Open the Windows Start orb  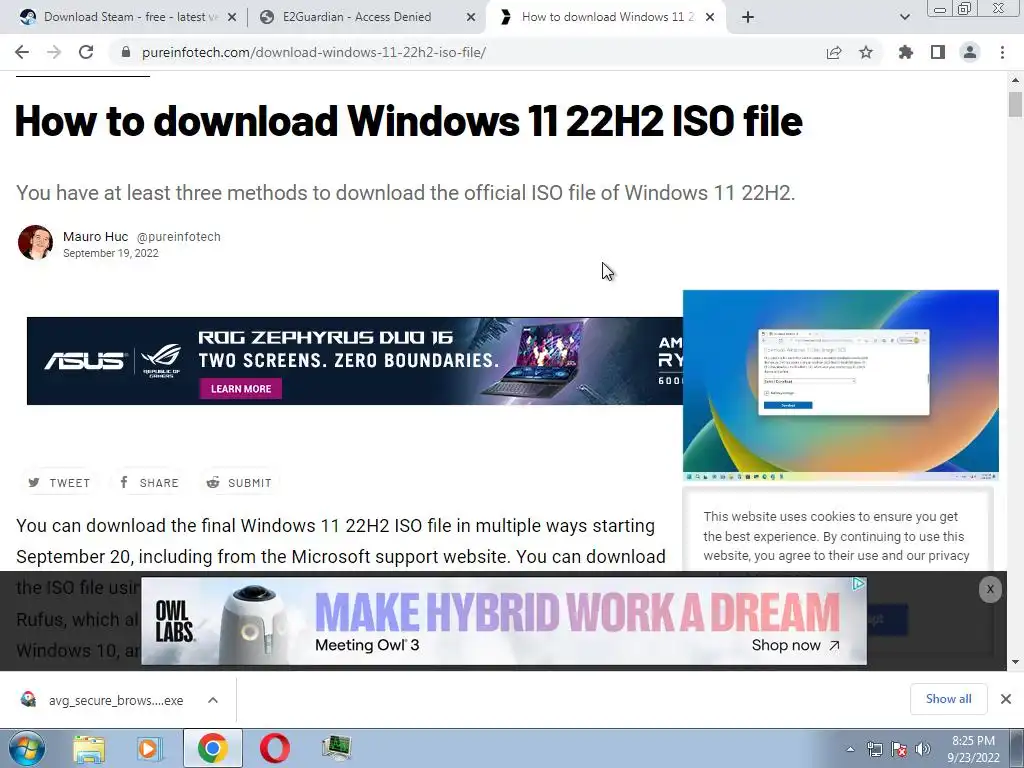point(26,748)
